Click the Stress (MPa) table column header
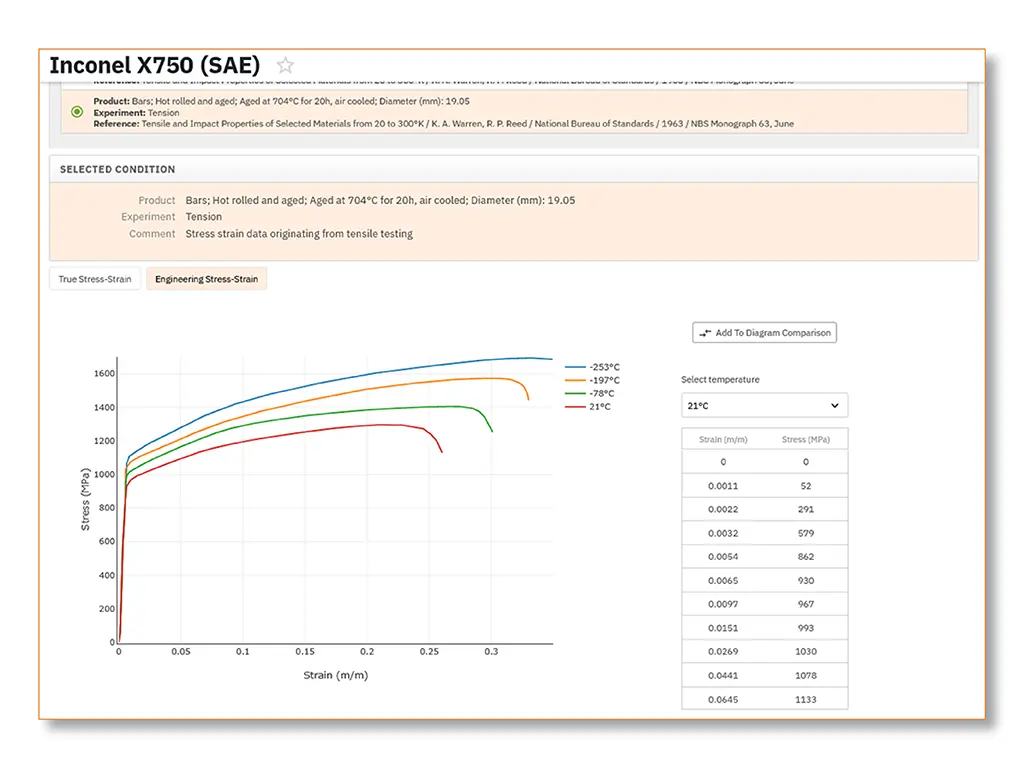 pyautogui.click(x=806, y=439)
